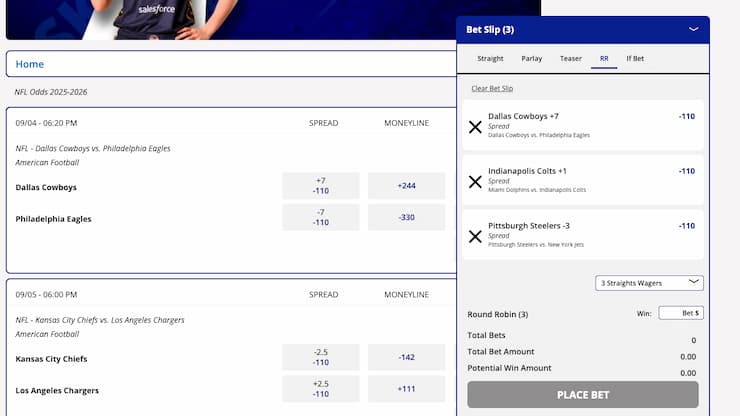Open the 3 Straights Wagers dropdown
The width and height of the screenshot is (740, 416).
(649, 283)
